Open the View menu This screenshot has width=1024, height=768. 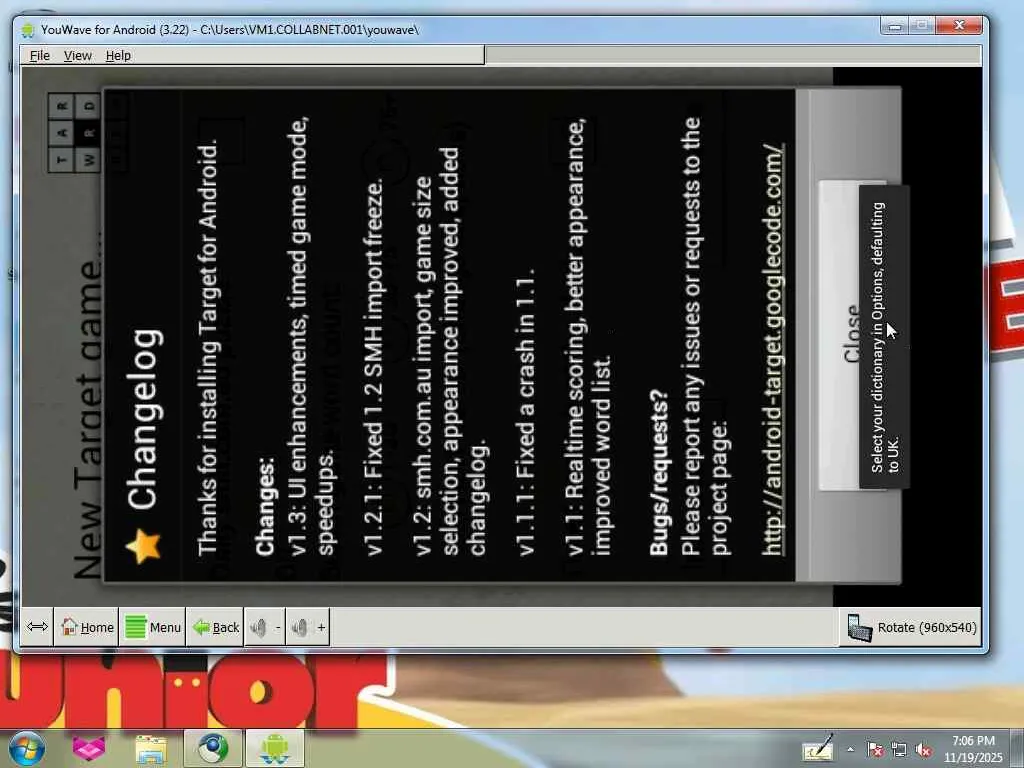[78, 56]
